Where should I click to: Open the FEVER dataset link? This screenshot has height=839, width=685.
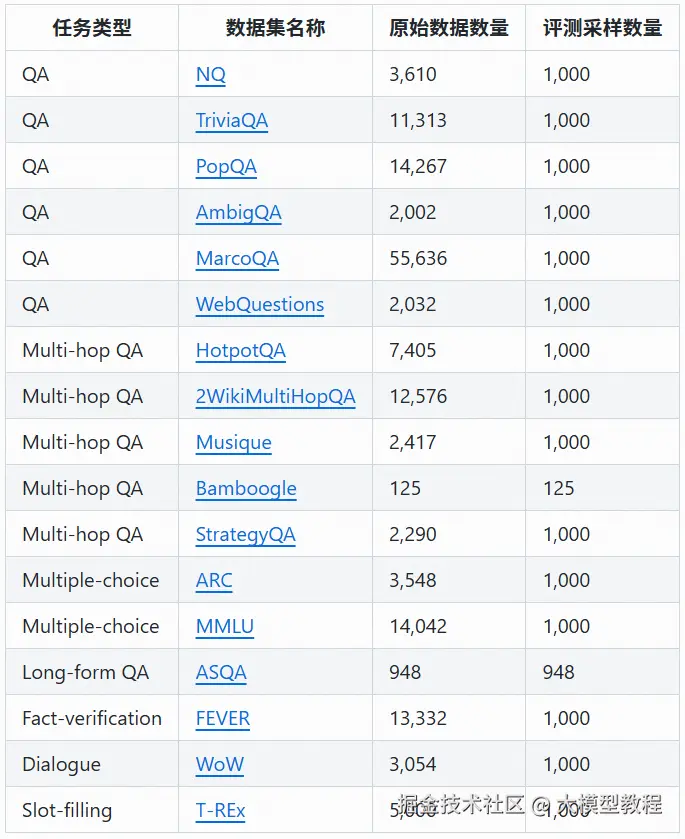pyautogui.click(x=223, y=719)
